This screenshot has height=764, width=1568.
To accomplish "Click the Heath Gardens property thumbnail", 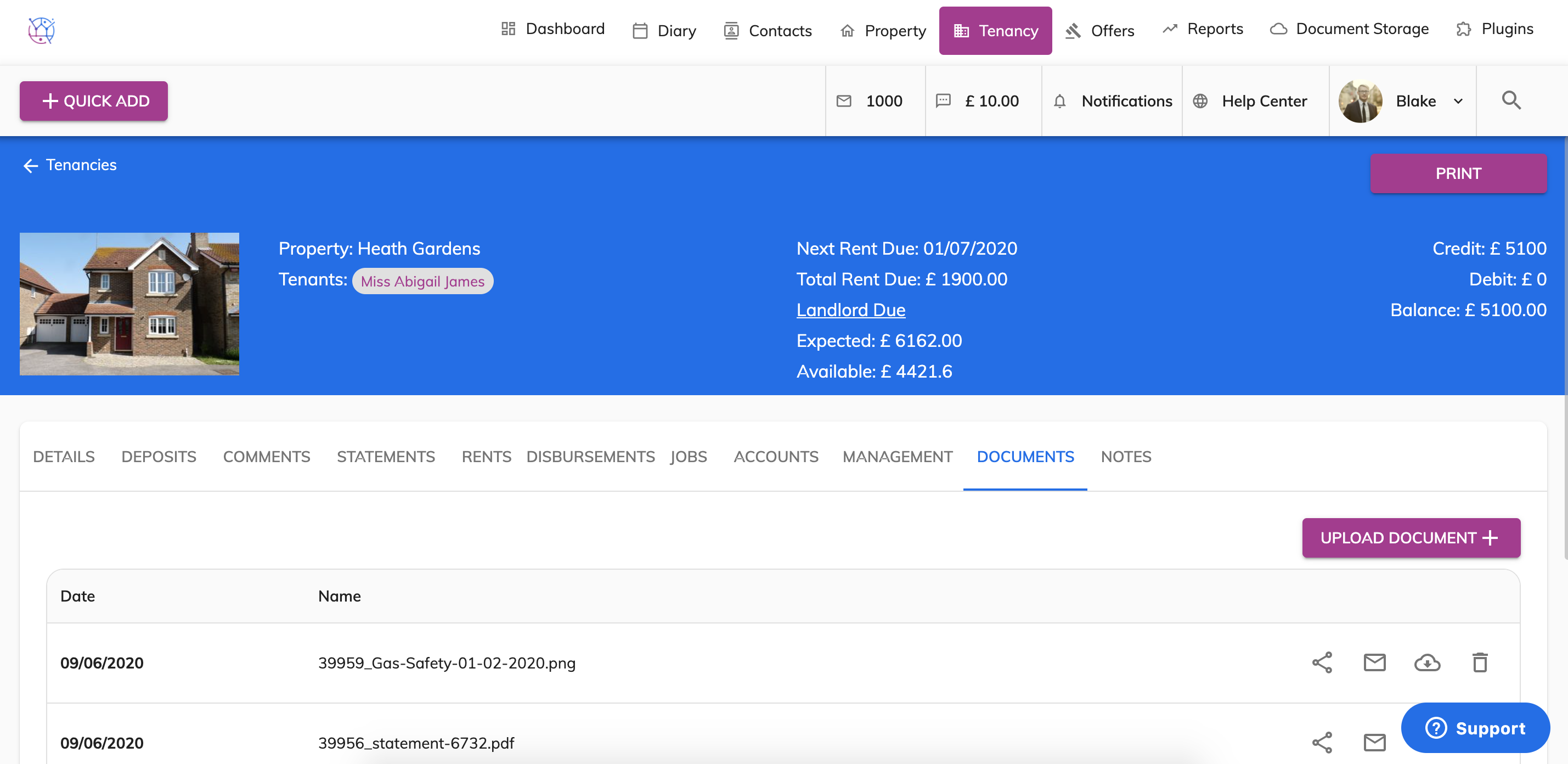I will [x=129, y=304].
